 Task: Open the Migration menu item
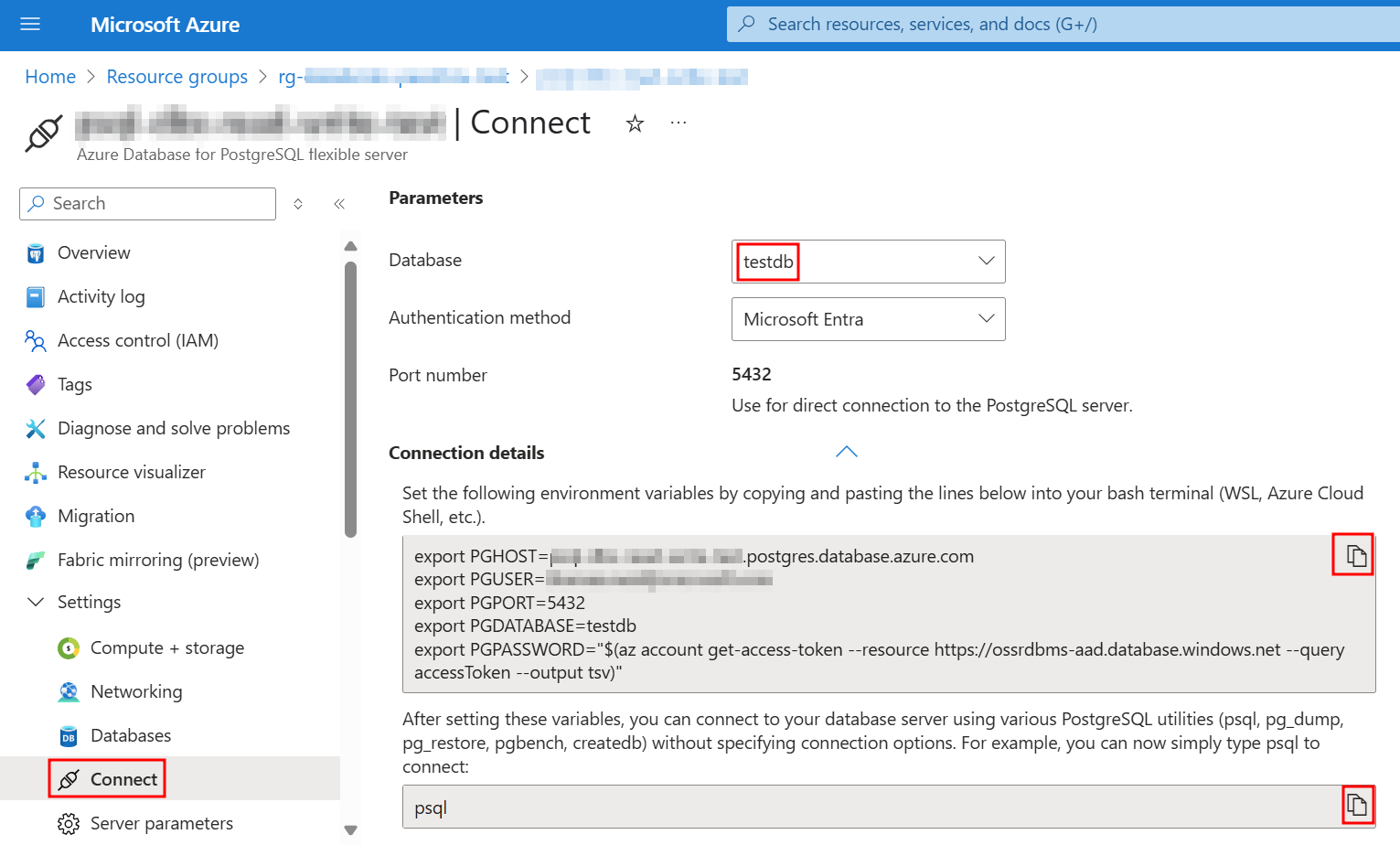click(x=96, y=516)
